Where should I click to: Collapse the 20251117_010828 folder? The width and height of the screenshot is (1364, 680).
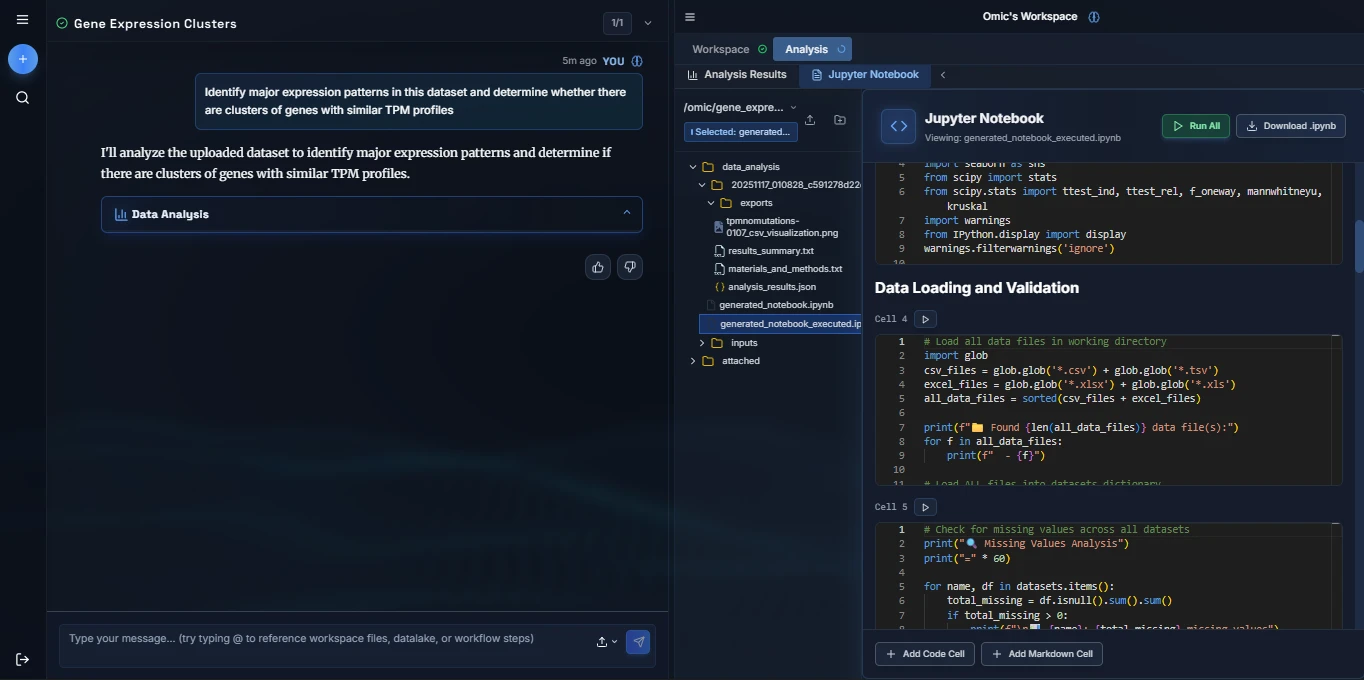(702, 185)
